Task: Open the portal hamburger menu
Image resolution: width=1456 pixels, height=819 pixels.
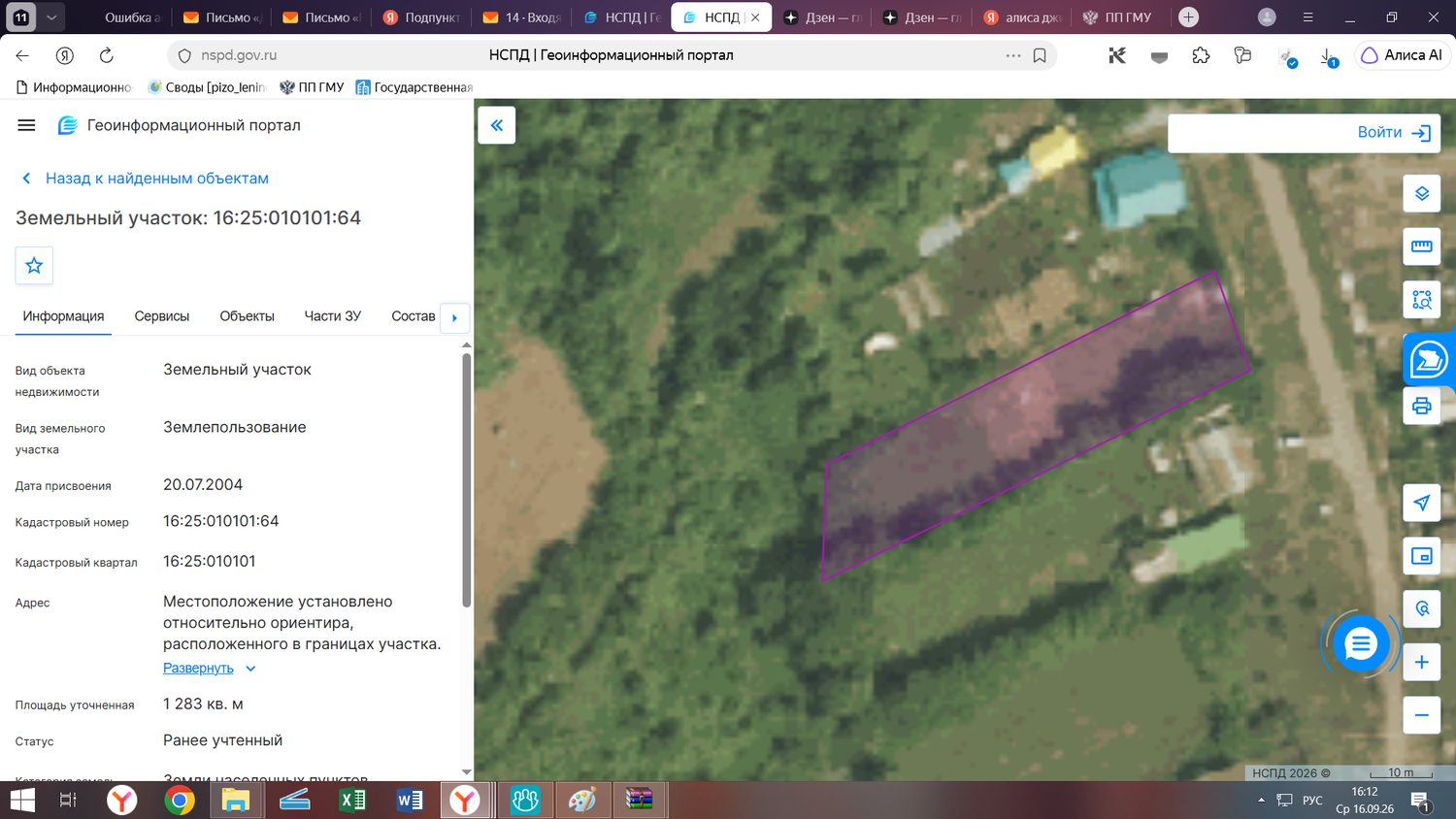Action: click(26, 125)
